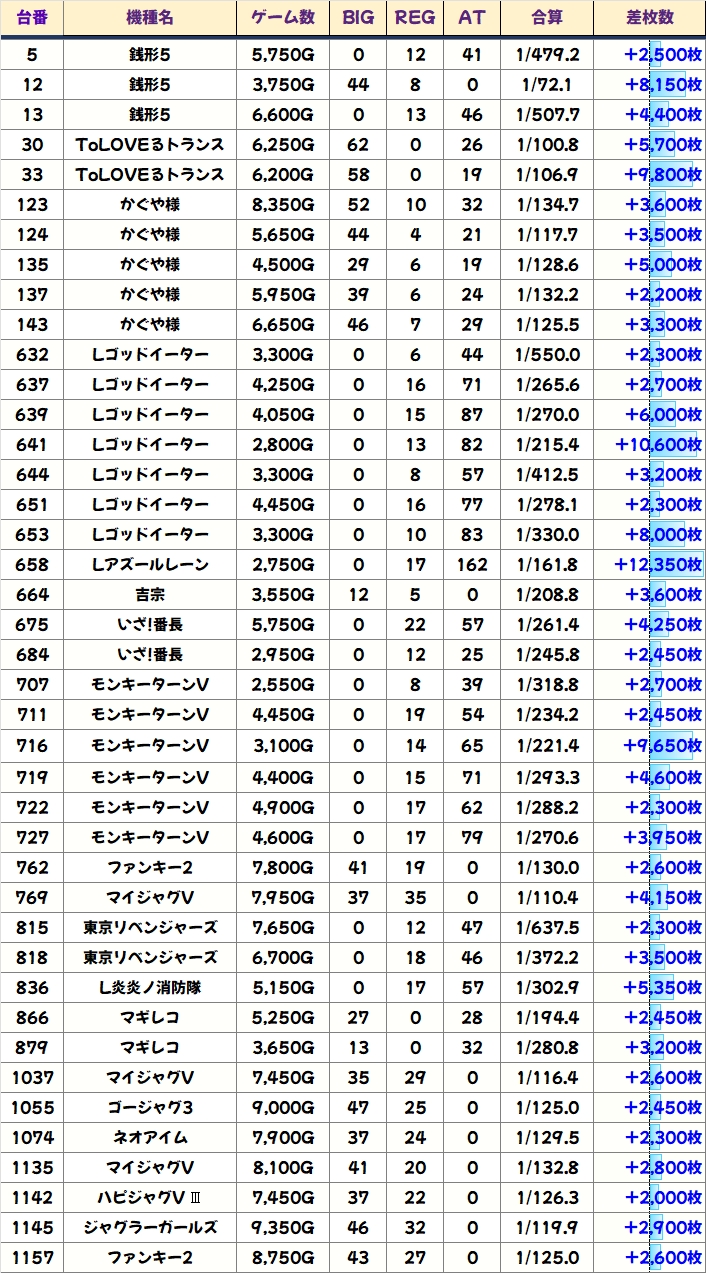Click the 台番 column header
The image size is (706, 1273).
[32, 18]
